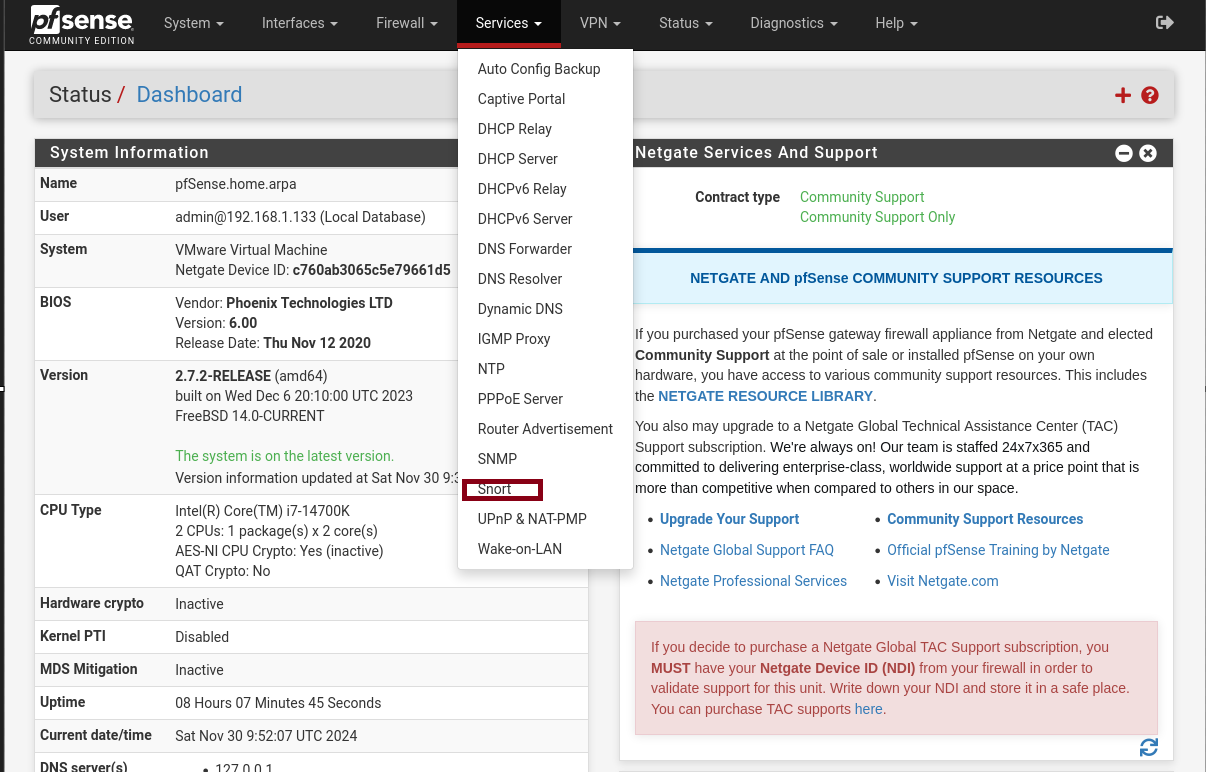Click 'The system is on the latest version.' text

coord(285,456)
